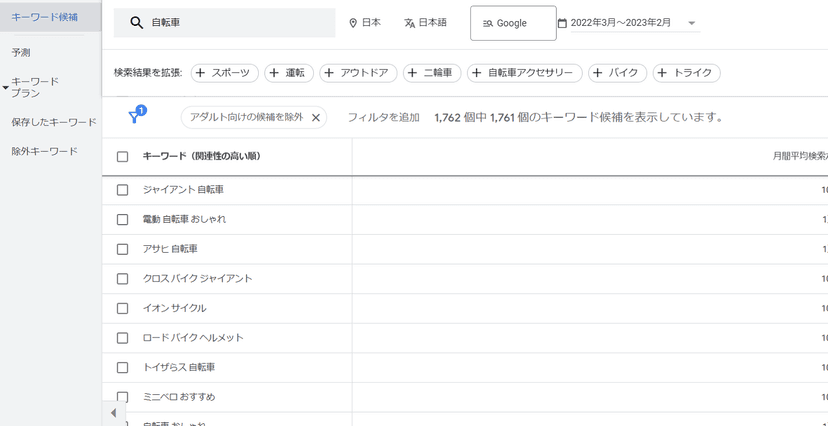The height and width of the screenshot is (426, 828).
Task: Click the 1,762 個中 1,761 個 count text
Action: (480, 118)
